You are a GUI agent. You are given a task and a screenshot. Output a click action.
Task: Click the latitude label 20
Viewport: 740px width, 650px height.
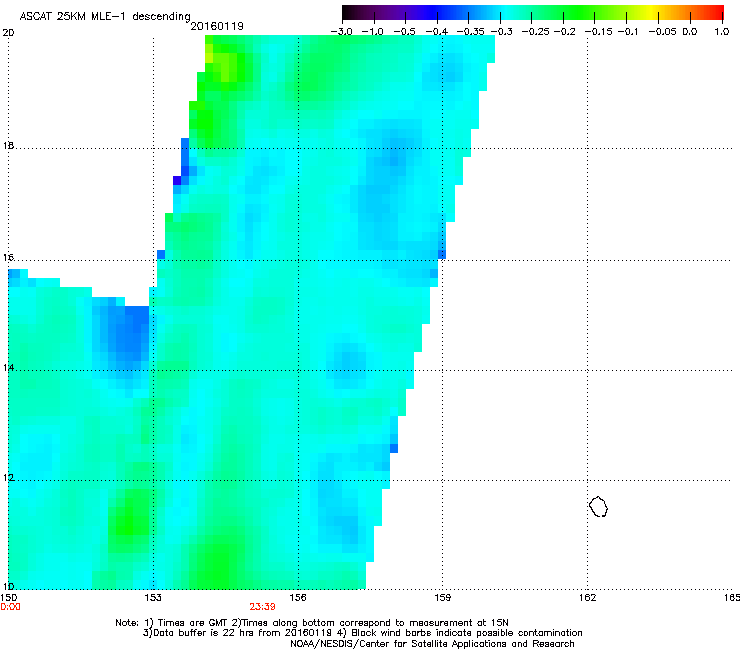pos(8,33)
